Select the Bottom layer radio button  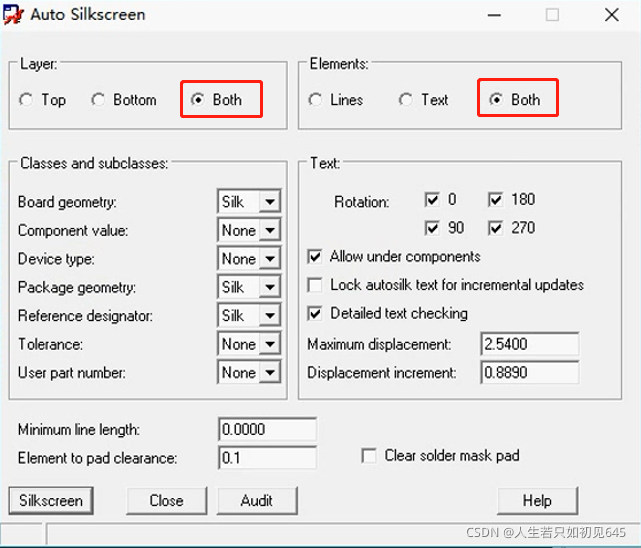[98, 100]
